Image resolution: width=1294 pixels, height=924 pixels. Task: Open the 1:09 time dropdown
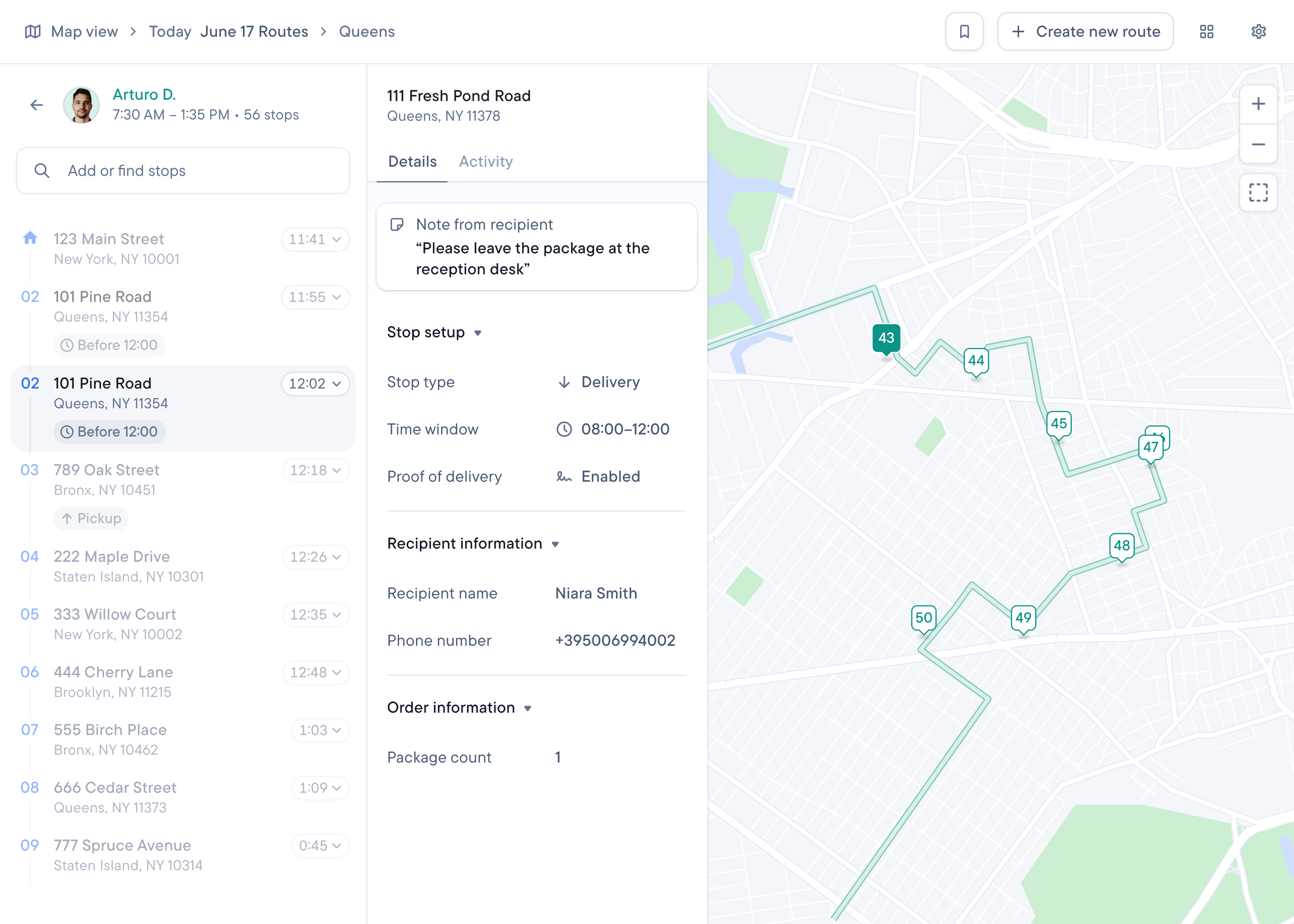(x=320, y=788)
